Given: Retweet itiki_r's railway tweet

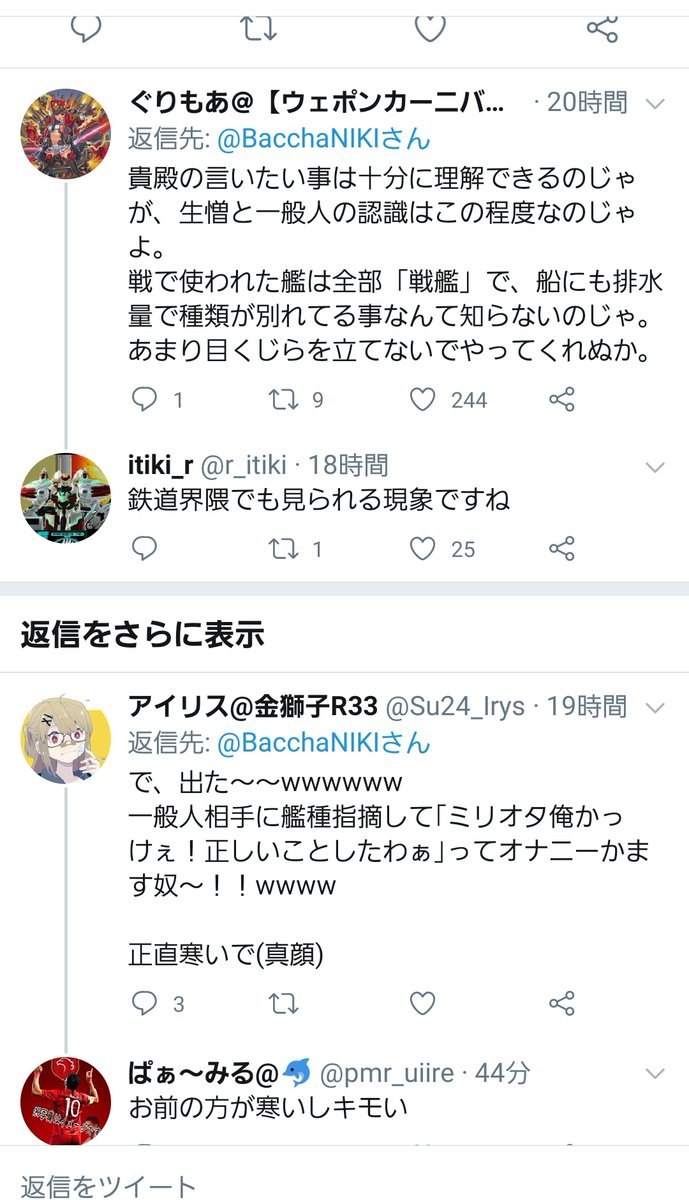Looking at the screenshot, I should pos(284,548).
